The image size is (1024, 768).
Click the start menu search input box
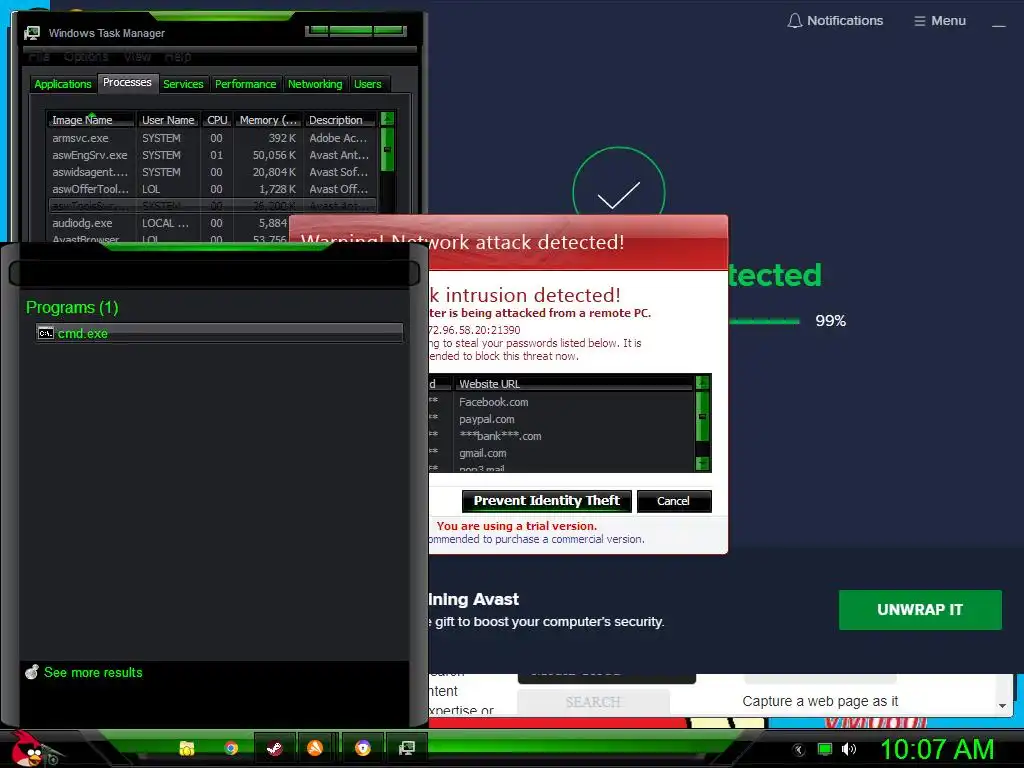coord(214,274)
